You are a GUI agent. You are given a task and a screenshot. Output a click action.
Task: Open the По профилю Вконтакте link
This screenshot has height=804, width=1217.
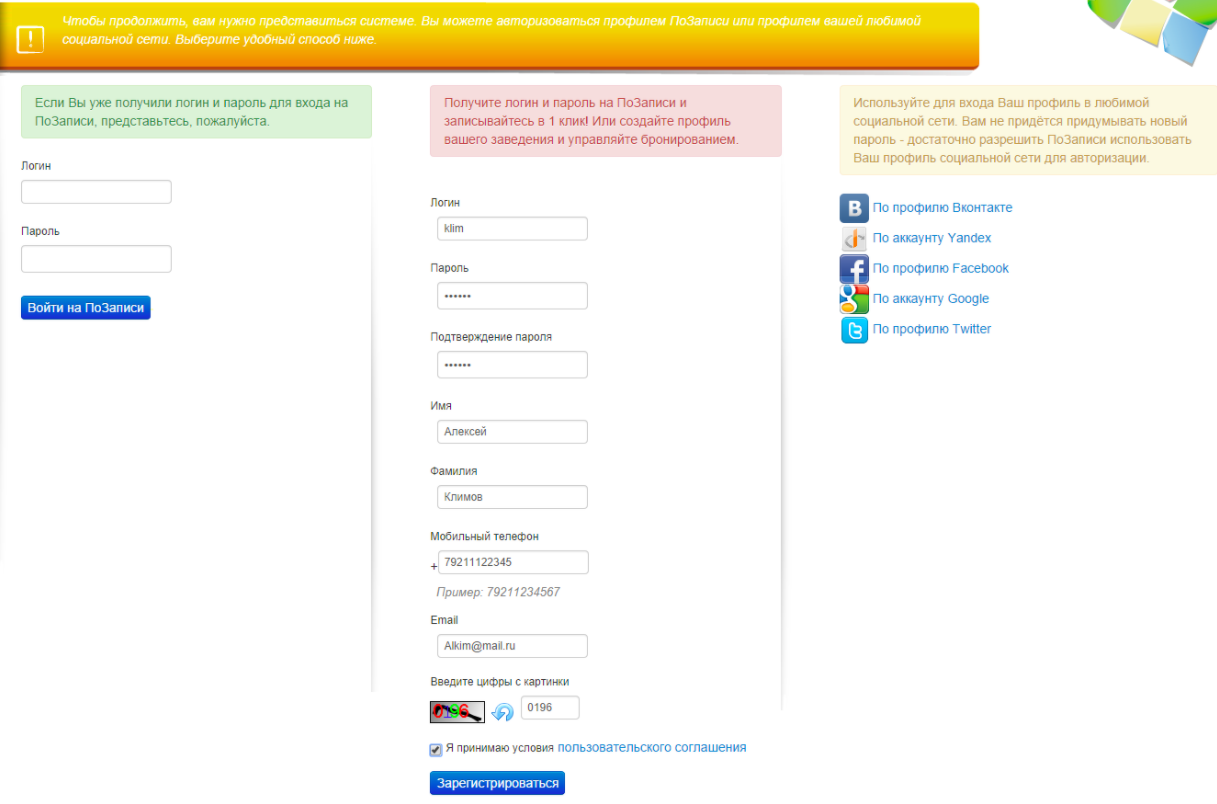942,208
